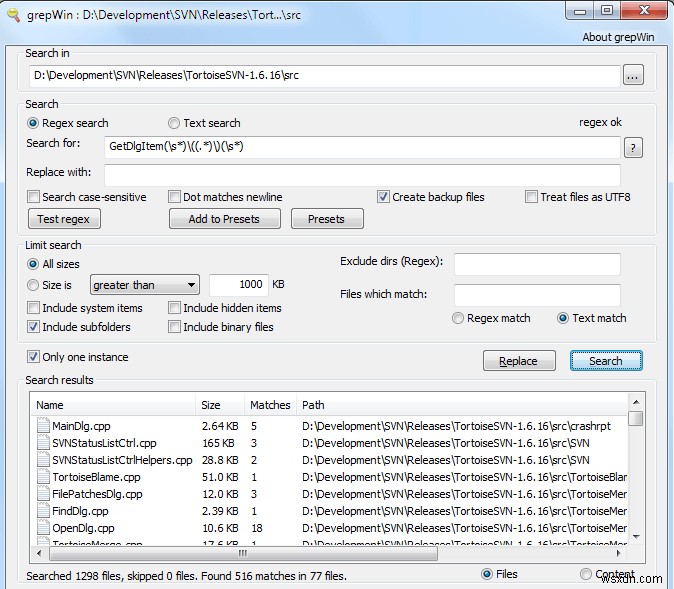Open the 'greater than' size dropdown

(x=144, y=285)
